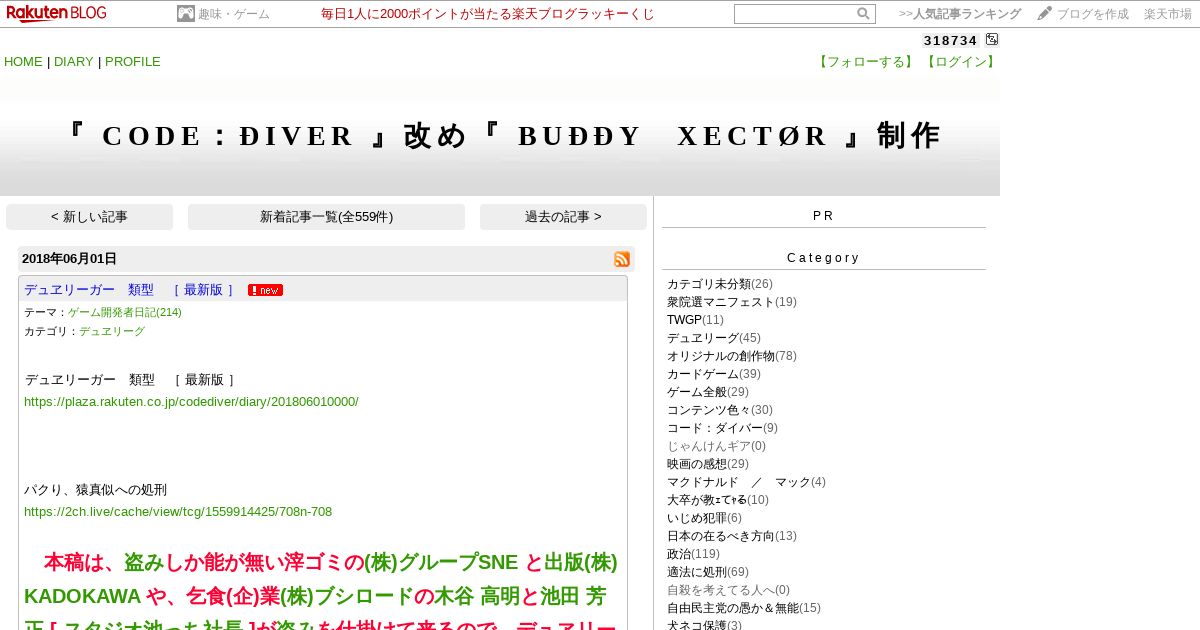
Task: Open ブログを作成 link
Action: [1093, 14]
